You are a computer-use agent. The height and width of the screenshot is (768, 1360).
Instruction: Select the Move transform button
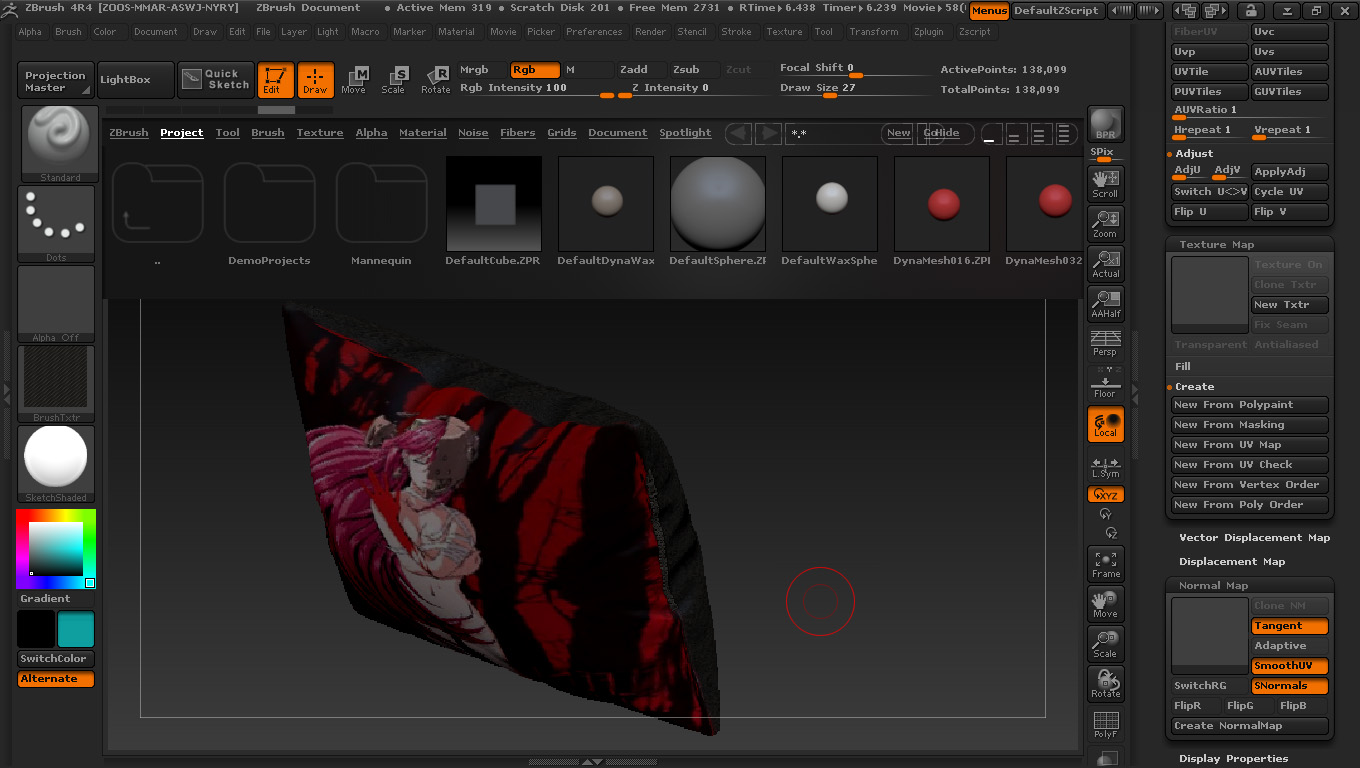(x=354, y=80)
